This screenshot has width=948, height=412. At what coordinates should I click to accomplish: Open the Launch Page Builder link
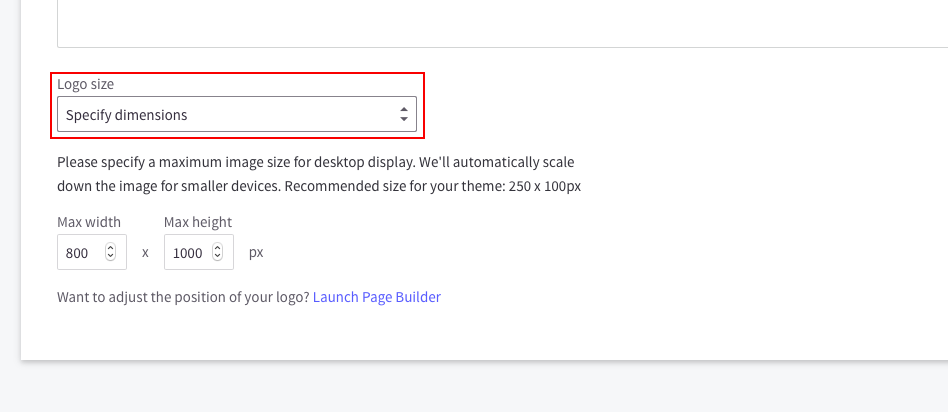click(376, 297)
